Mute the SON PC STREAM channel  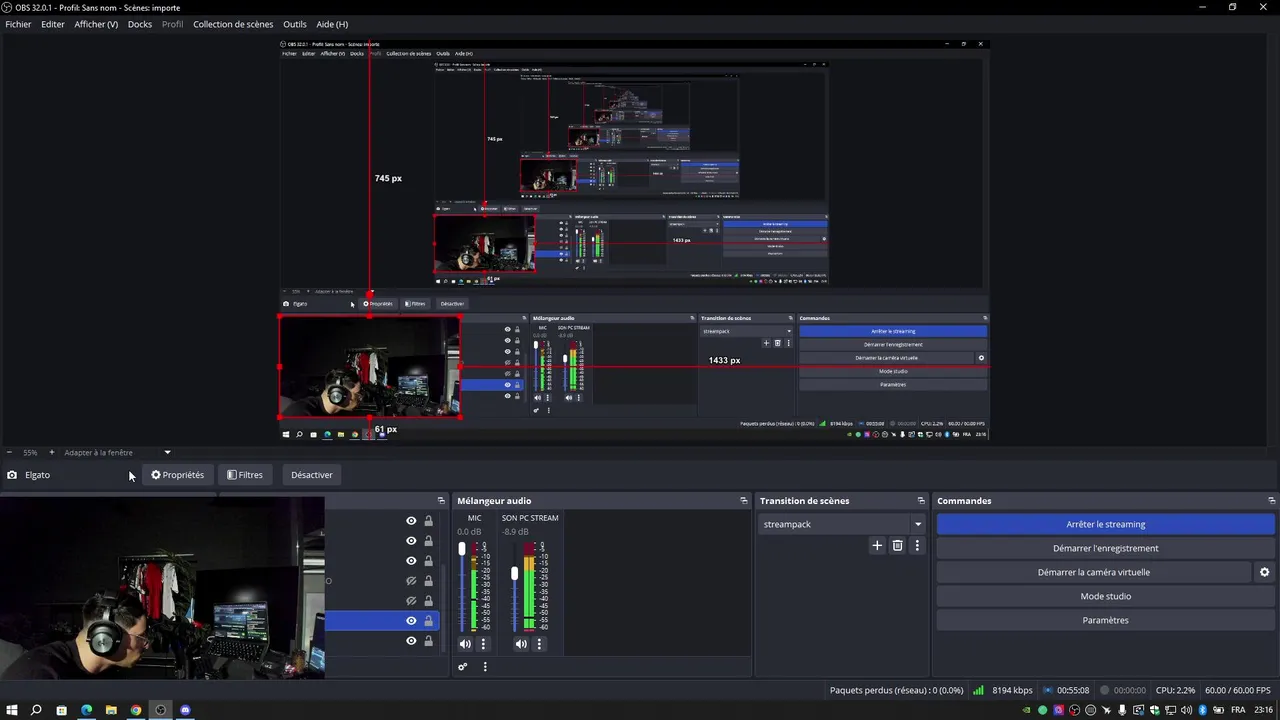point(521,644)
